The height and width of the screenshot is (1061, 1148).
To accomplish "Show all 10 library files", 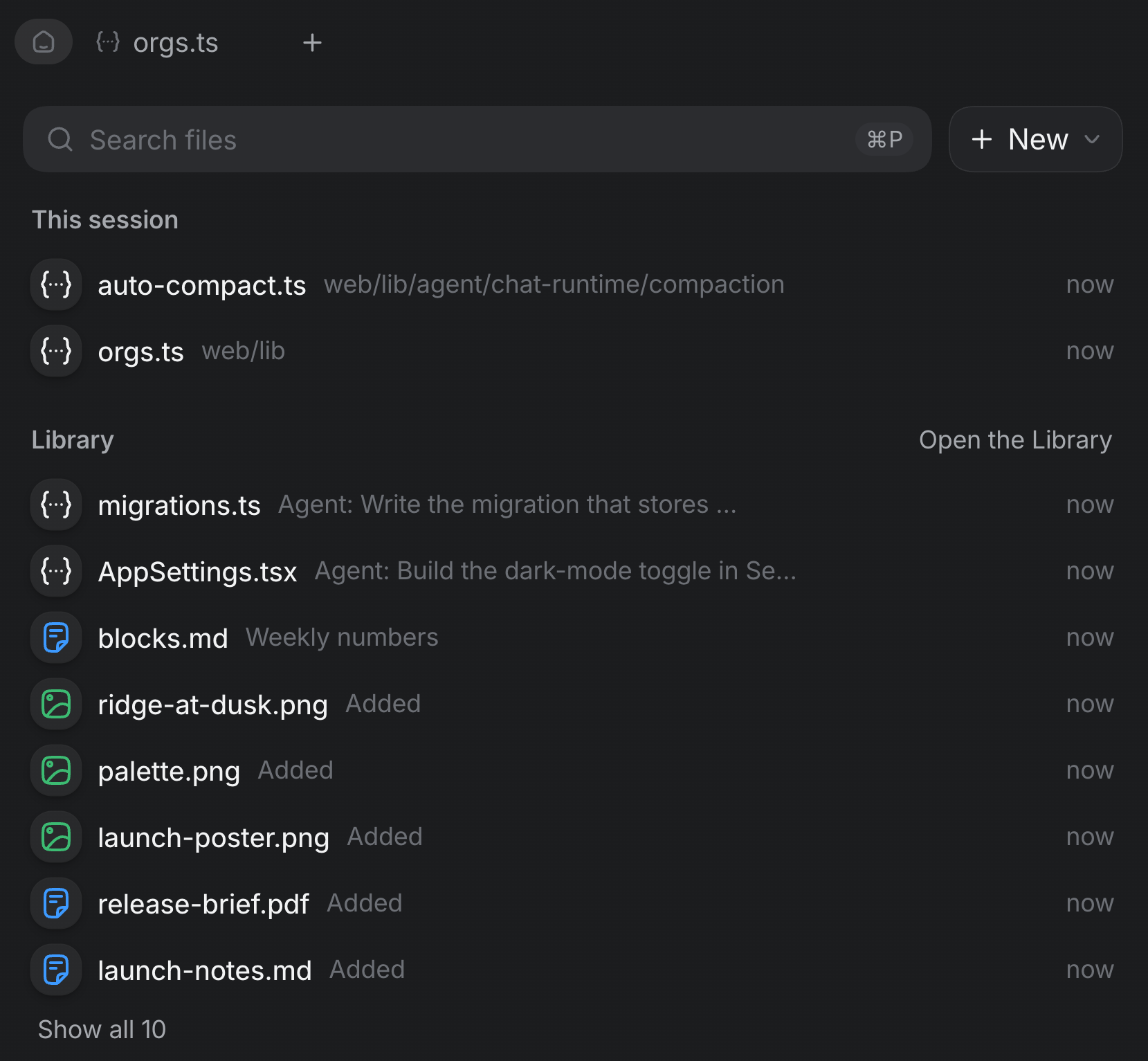I will coord(102,1029).
